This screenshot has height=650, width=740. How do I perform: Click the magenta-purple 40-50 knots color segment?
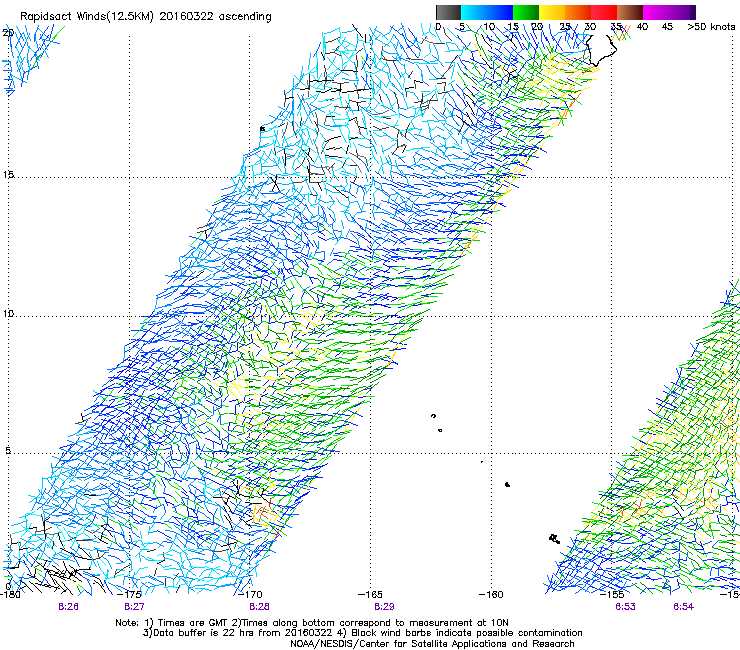[x=669, y=12]
